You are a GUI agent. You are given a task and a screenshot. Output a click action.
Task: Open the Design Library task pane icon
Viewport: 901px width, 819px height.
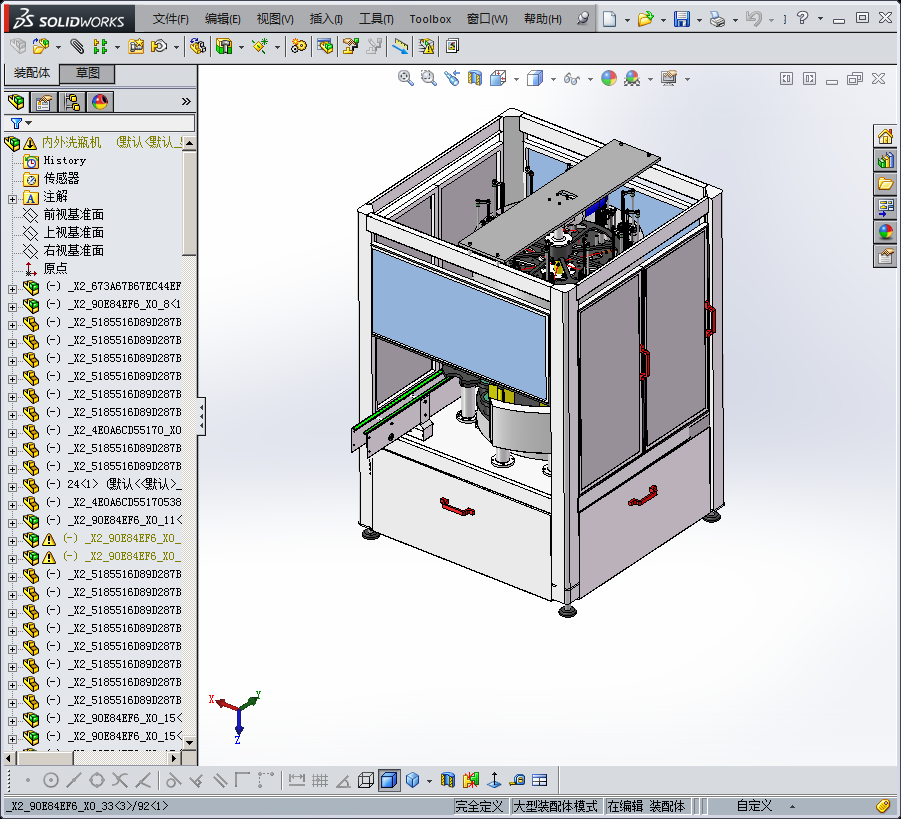point(885,160)
